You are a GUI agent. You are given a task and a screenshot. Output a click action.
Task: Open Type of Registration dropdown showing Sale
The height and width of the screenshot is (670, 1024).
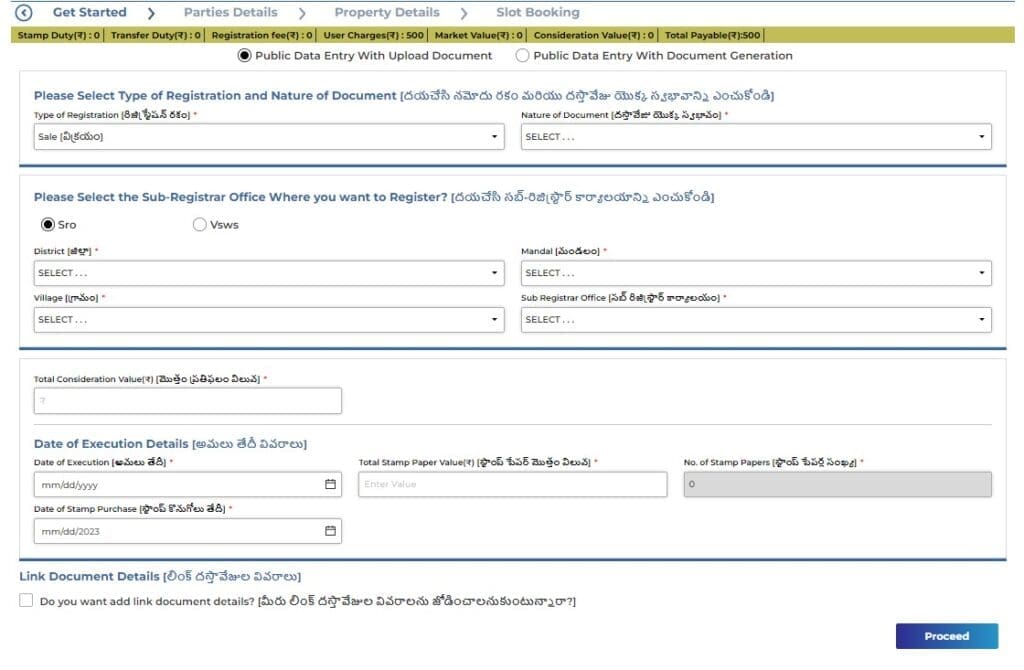[x=269, y=137]
